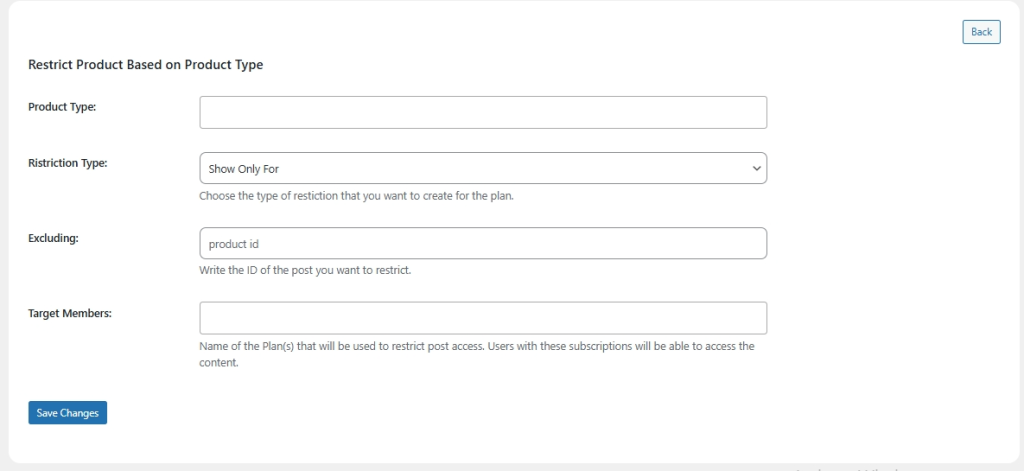Click the 'Choose the type of restiction' hint
Viewport: 1024px width, 471px height.
click(x=355, y=195)
